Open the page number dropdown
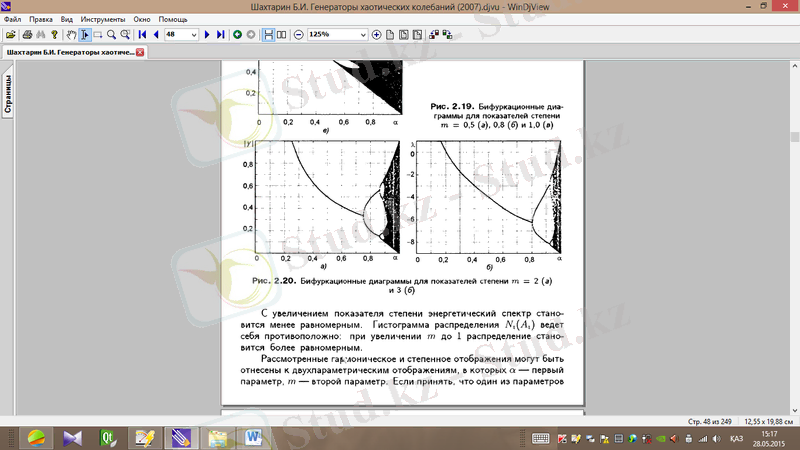Viewport: 800px width, 450px height. [194, 34]
